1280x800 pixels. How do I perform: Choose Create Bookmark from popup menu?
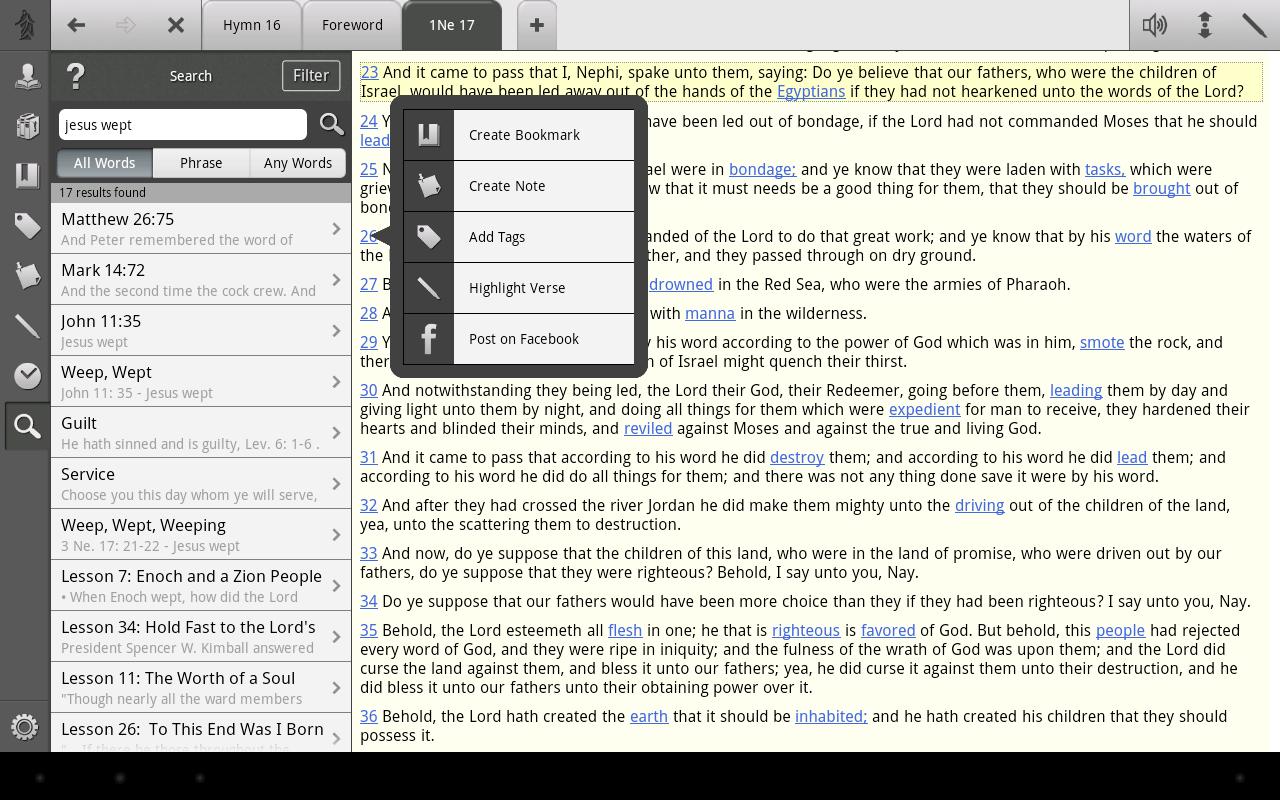pos(519,135)
